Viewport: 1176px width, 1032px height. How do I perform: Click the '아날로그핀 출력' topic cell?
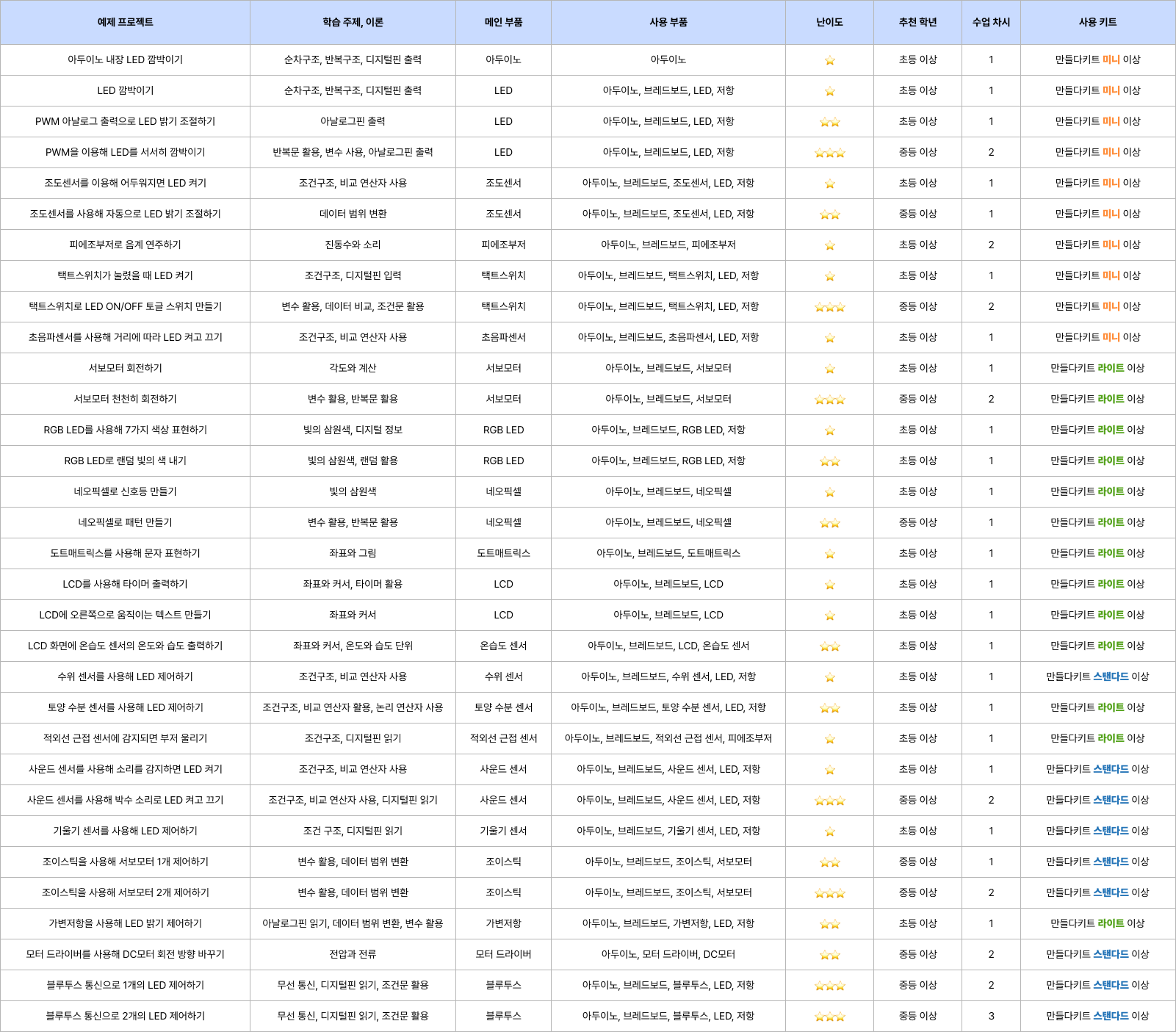coord(353,121)
